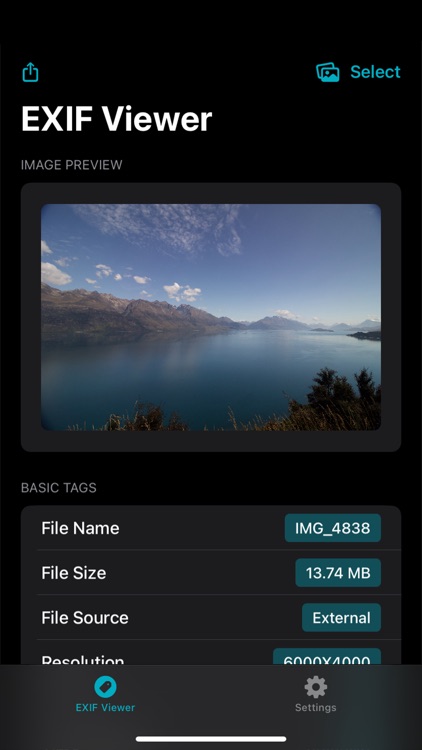Viewport: 422px width, 750px height.
Task: Tap the BASIC TAGS section header
Action: click(59, 488)
